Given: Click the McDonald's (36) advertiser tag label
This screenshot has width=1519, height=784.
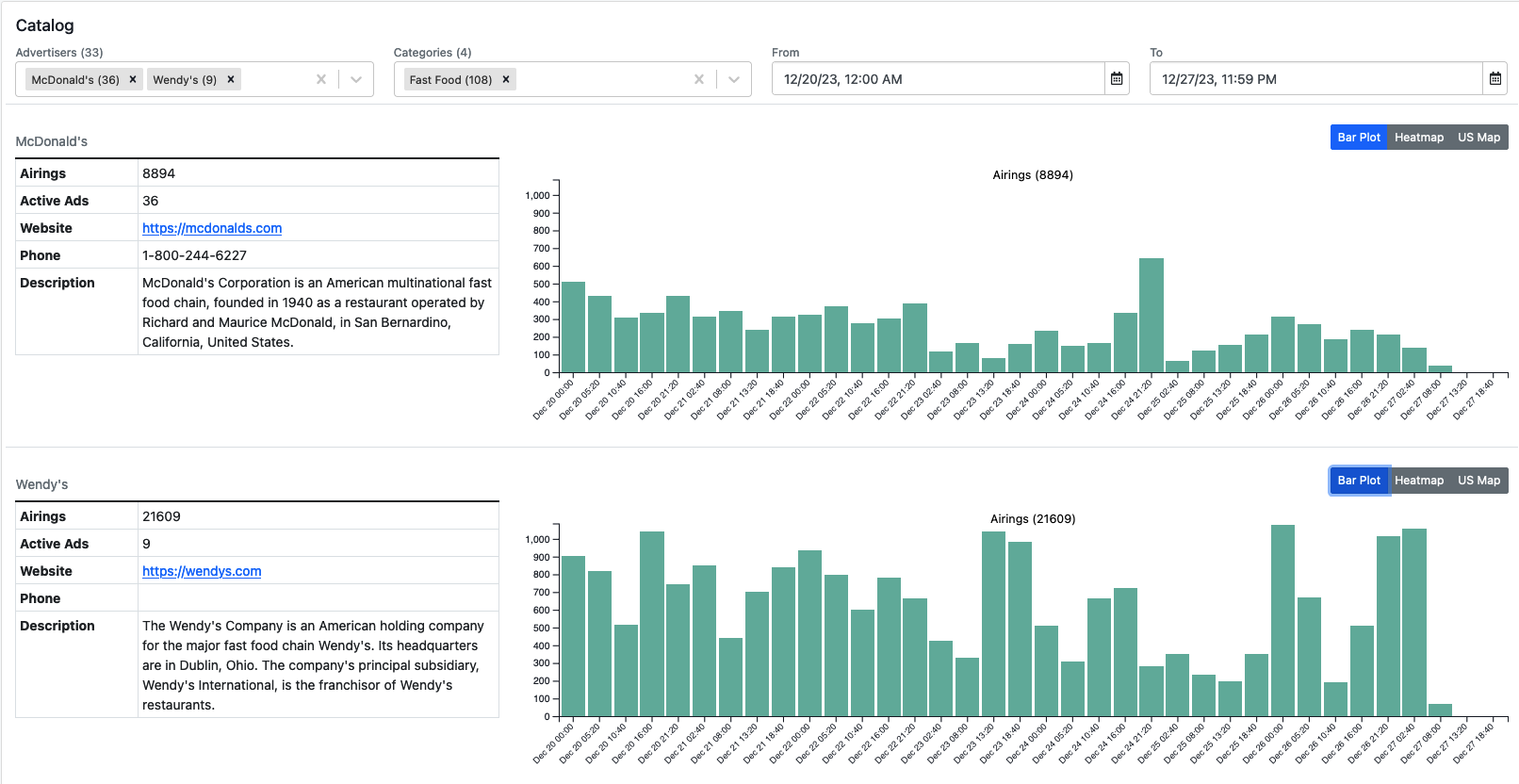Looking at the screenshot, I should (x=75, y=80).
